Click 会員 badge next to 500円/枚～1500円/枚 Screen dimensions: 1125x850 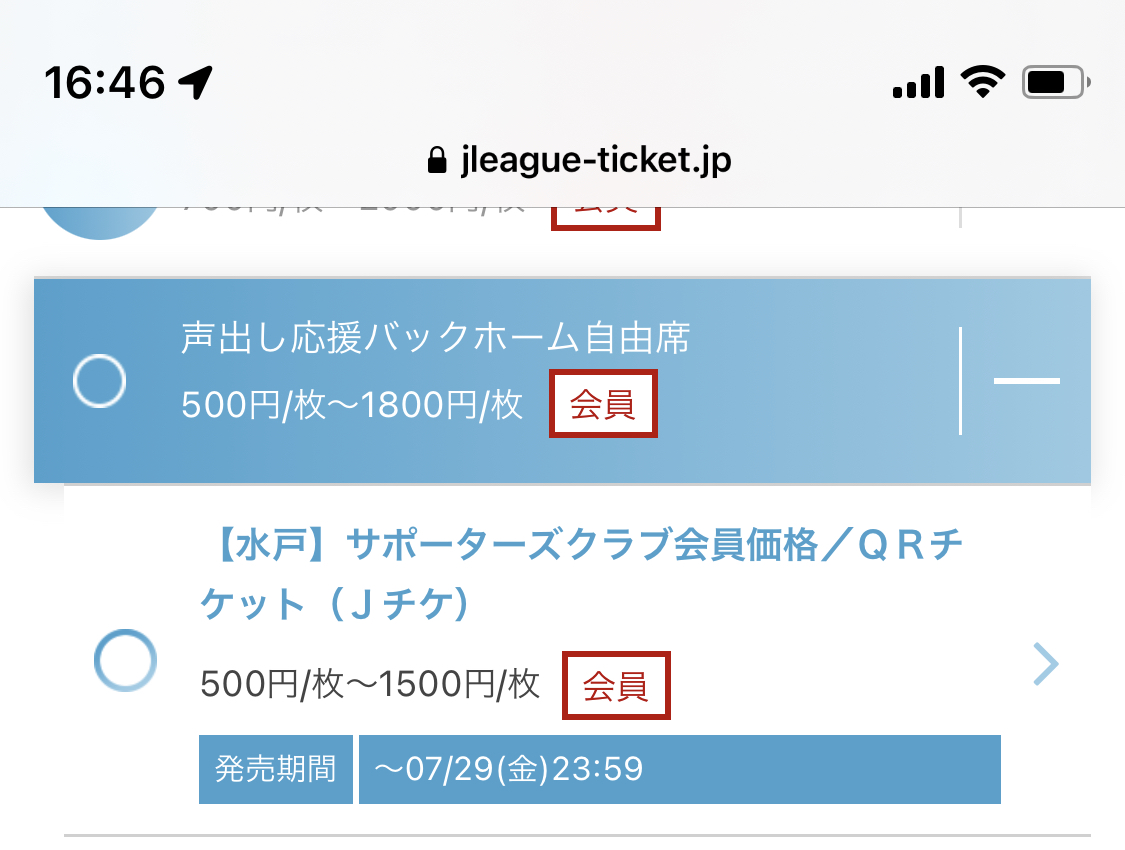(x=616, y=685)
